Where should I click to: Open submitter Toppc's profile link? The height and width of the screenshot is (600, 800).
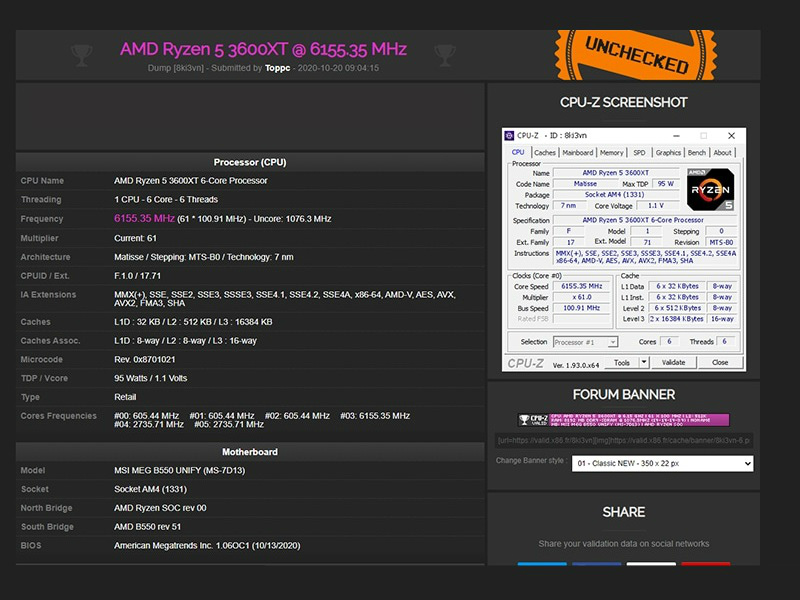tap(278, 68)
